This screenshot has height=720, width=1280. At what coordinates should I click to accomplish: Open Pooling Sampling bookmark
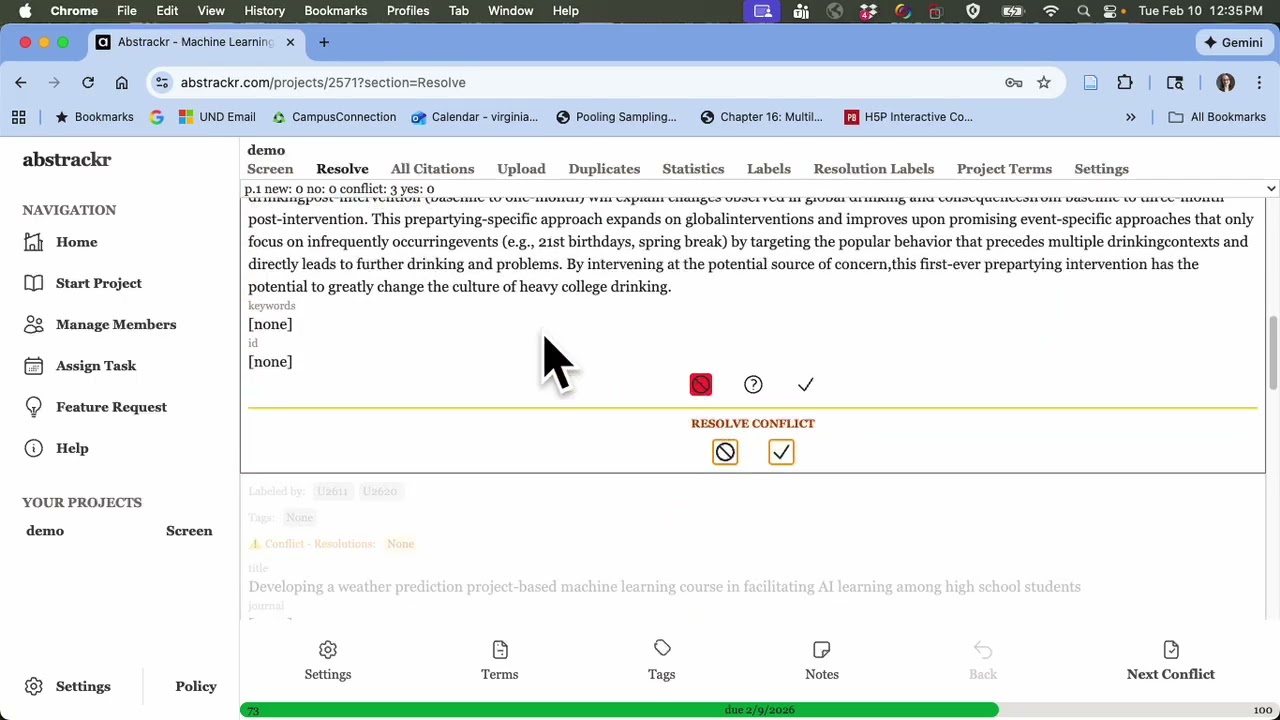[616, 117]
